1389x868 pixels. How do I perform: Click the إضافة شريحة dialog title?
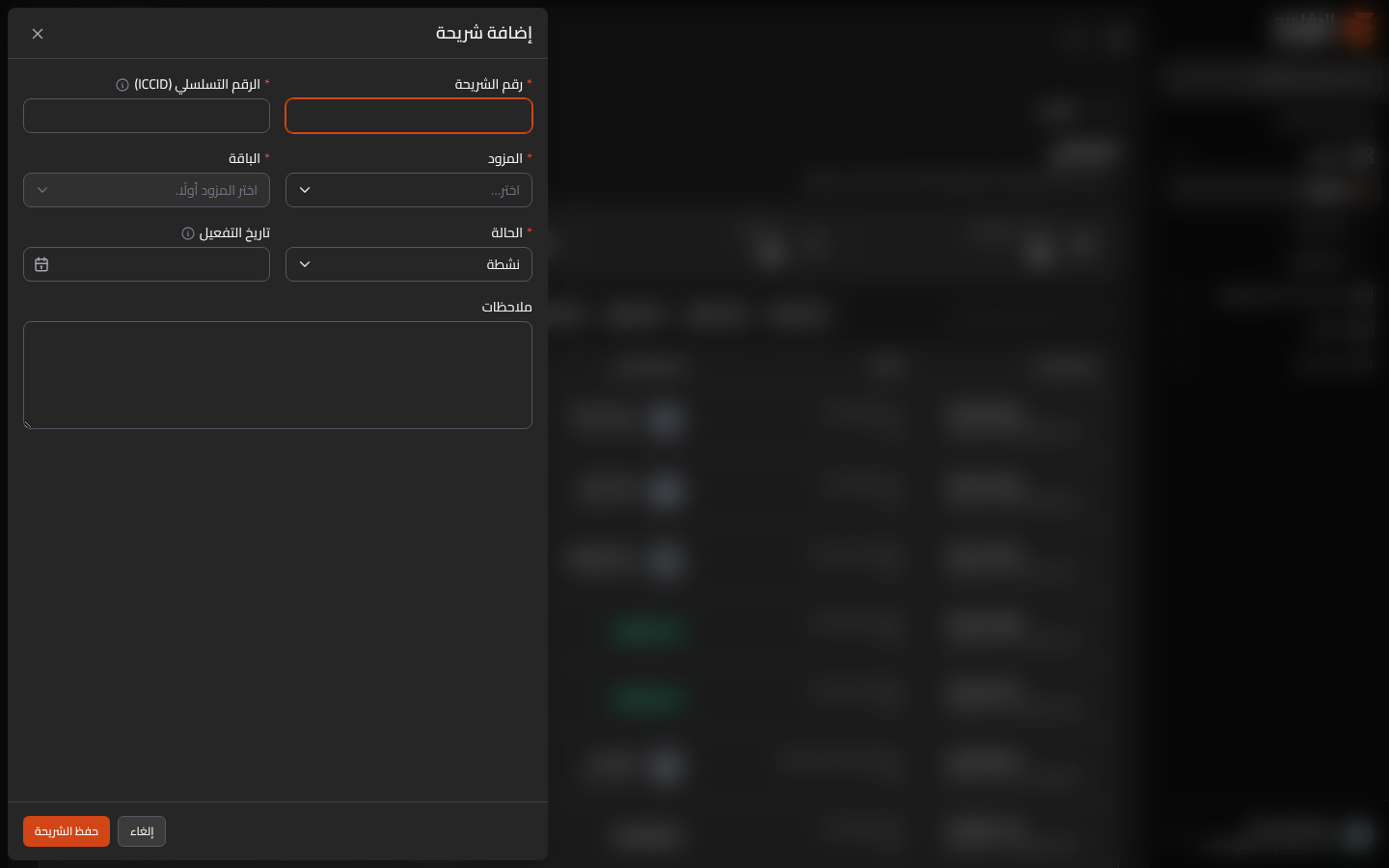[x=484, y=33]
